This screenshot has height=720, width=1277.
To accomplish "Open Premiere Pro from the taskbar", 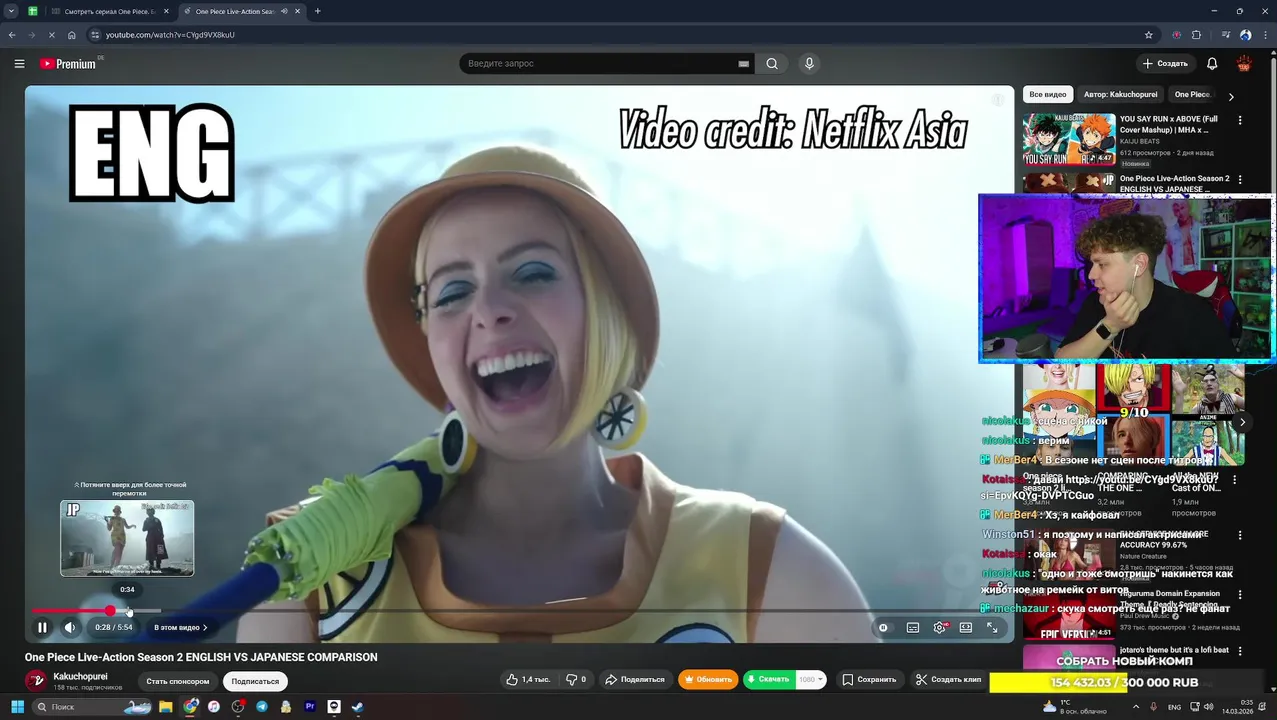I will pyautogui.click(x=310, y=707).
